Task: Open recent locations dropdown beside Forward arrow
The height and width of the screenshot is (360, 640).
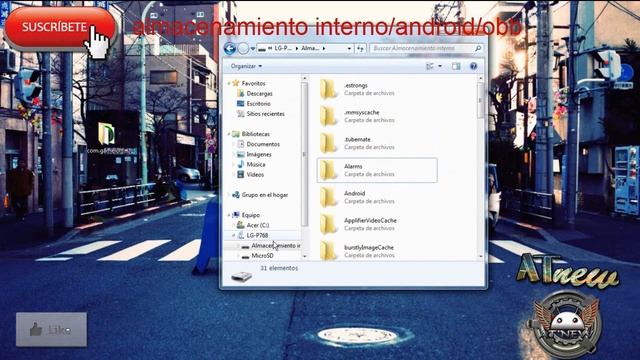Action: point(253,49)
